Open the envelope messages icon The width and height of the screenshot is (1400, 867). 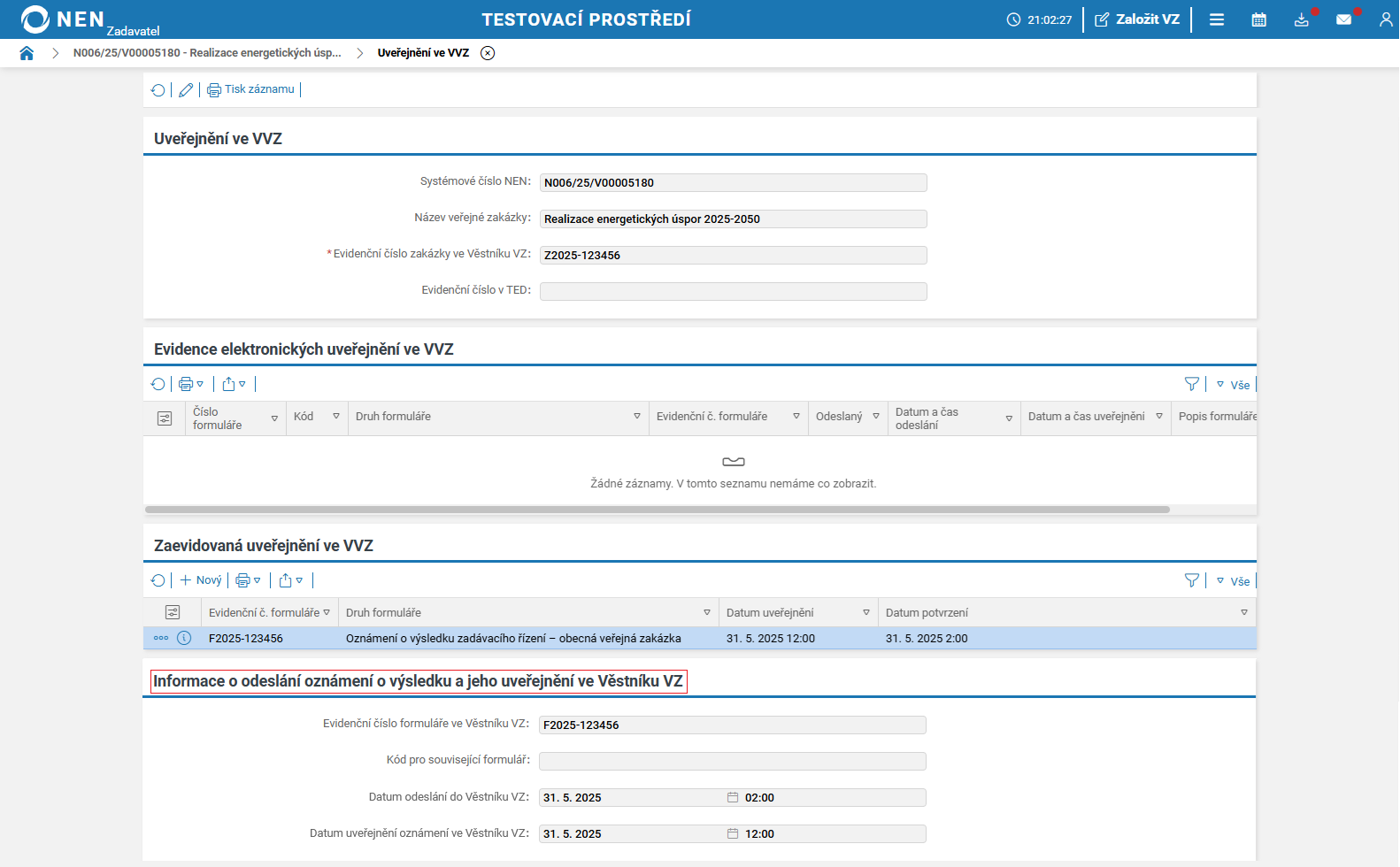click(x=1343, y=19)
